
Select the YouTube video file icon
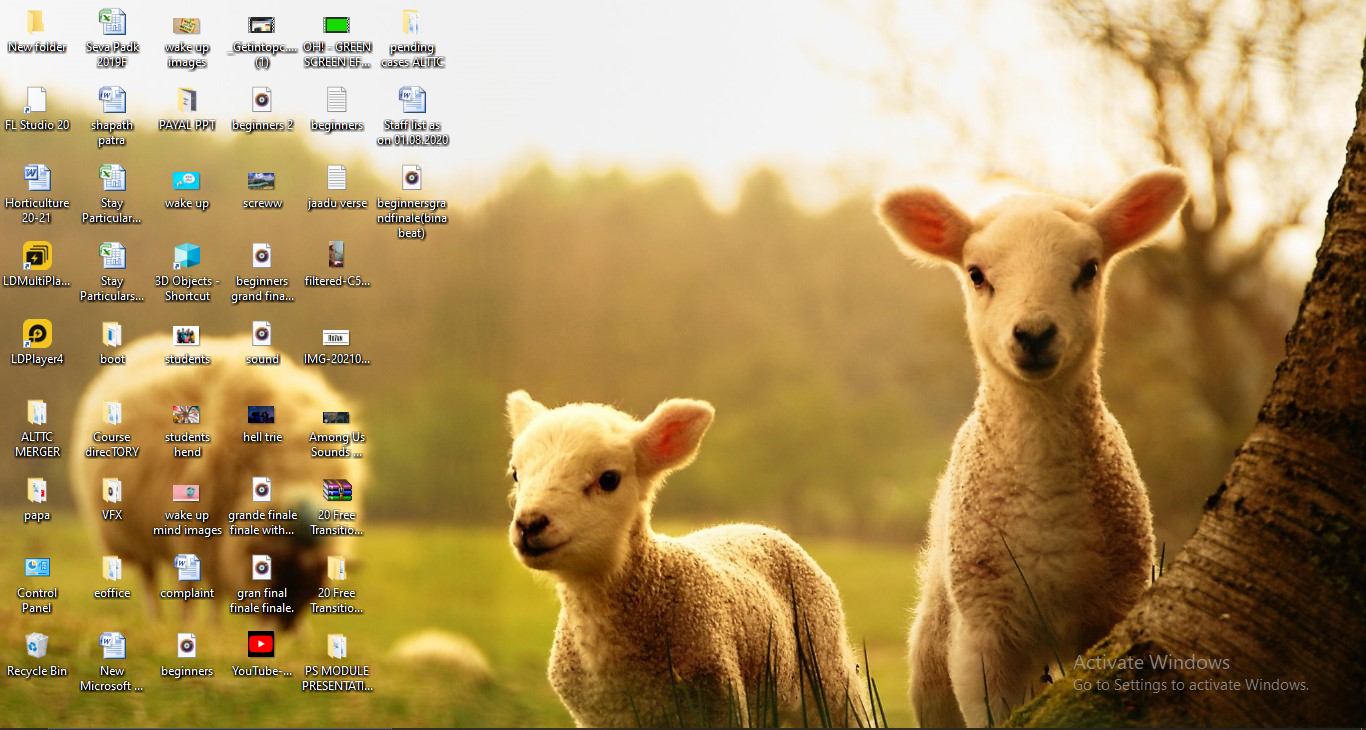(x=261, y=646)
